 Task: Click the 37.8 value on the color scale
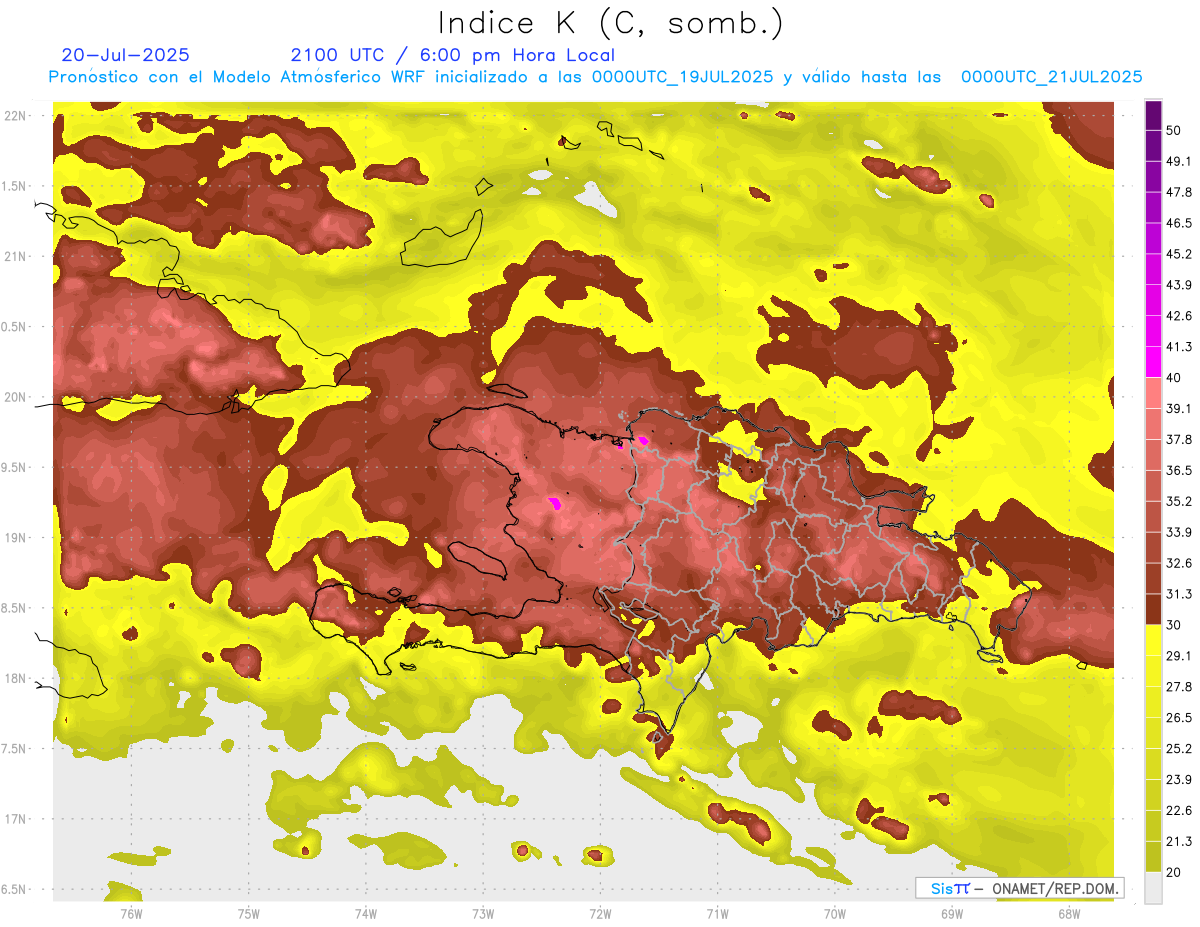[1179, 440]
